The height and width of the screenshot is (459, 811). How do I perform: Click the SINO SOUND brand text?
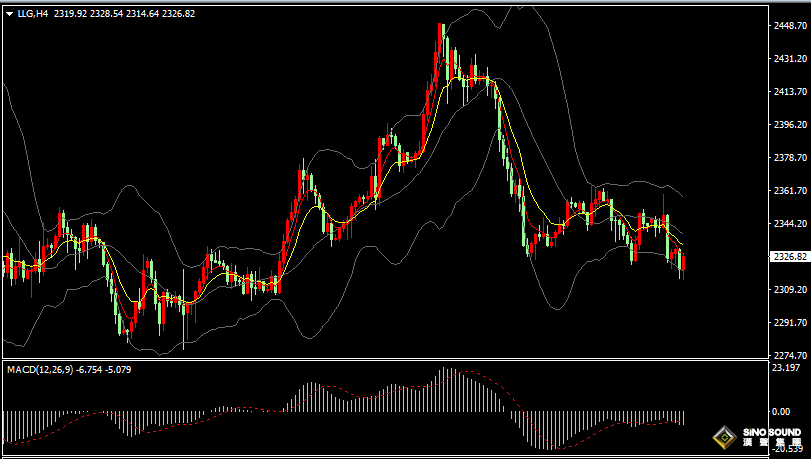pos(770,433)
